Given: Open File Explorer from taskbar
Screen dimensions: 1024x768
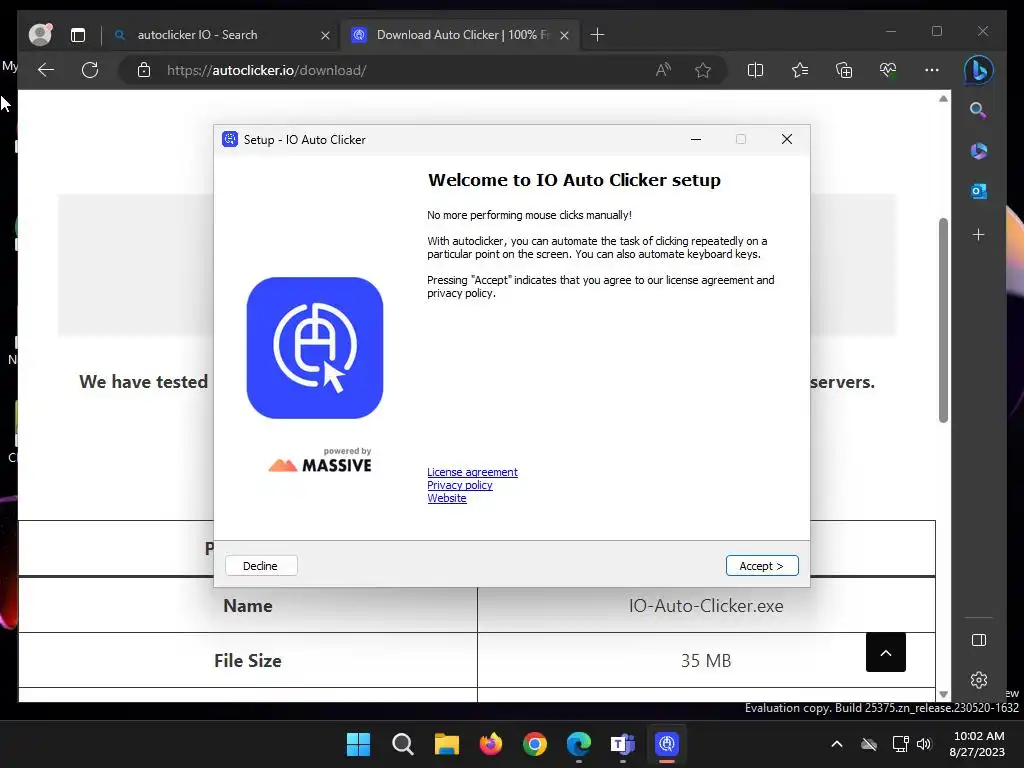Looking at the screenshot, I should (x=447, y=744).
